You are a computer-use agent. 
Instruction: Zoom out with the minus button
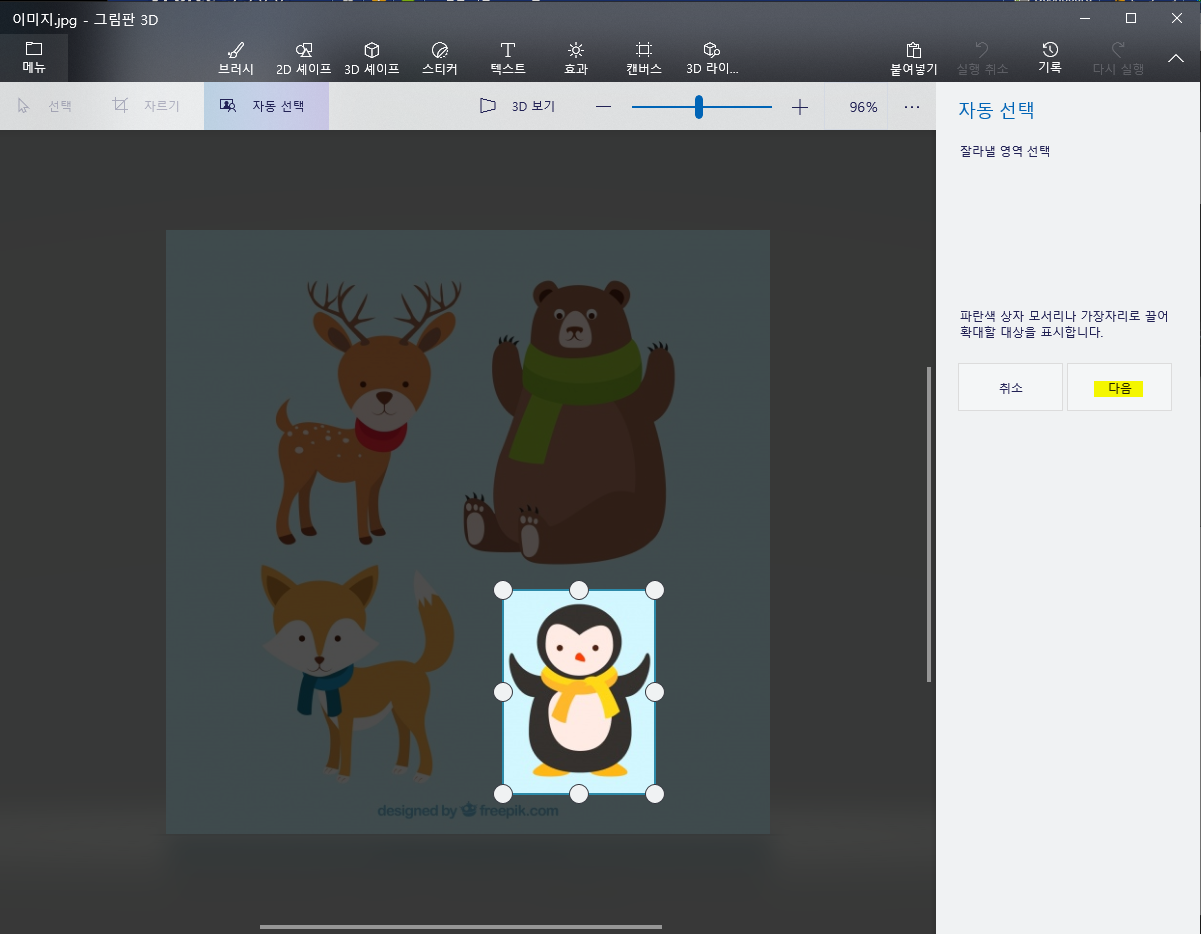603,107
